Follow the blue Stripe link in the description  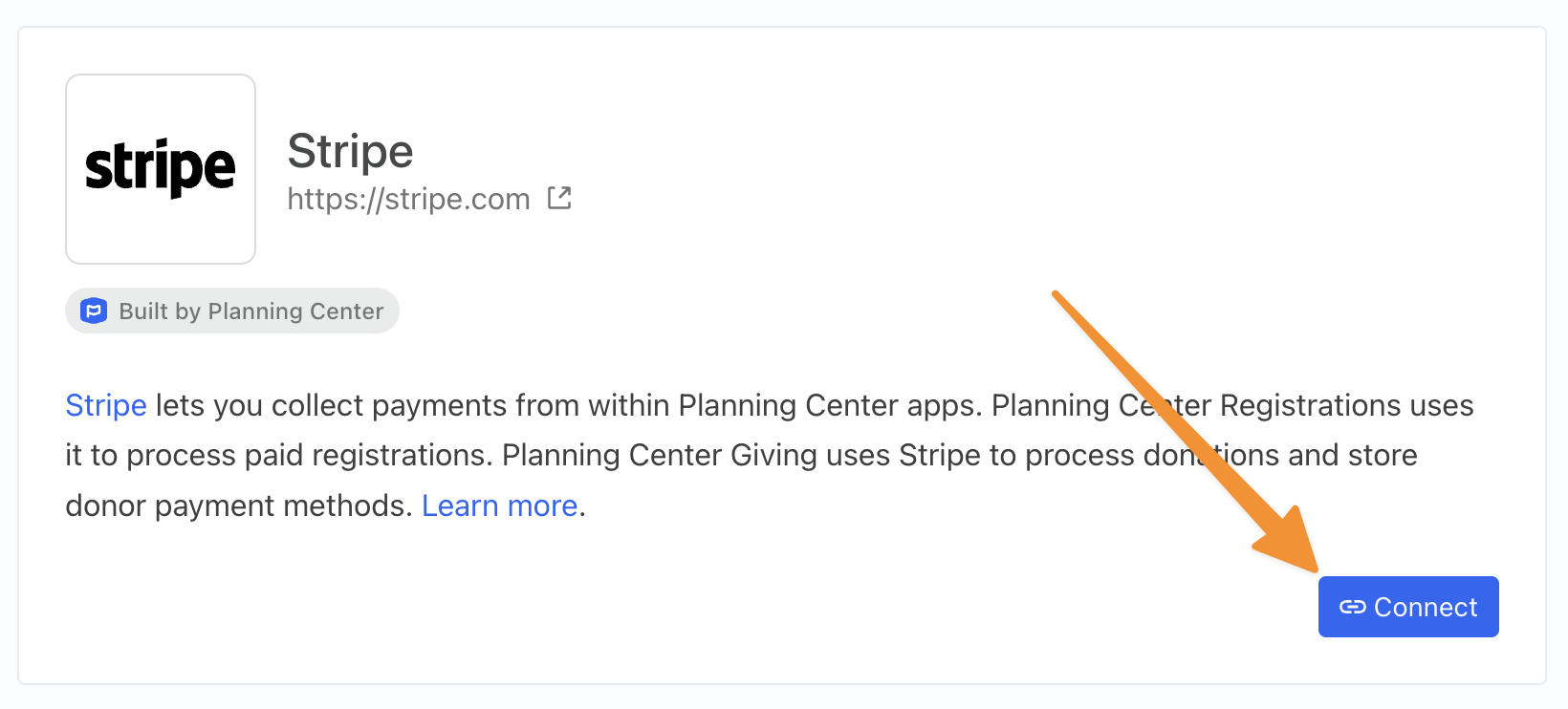click(x=106, y=405)
